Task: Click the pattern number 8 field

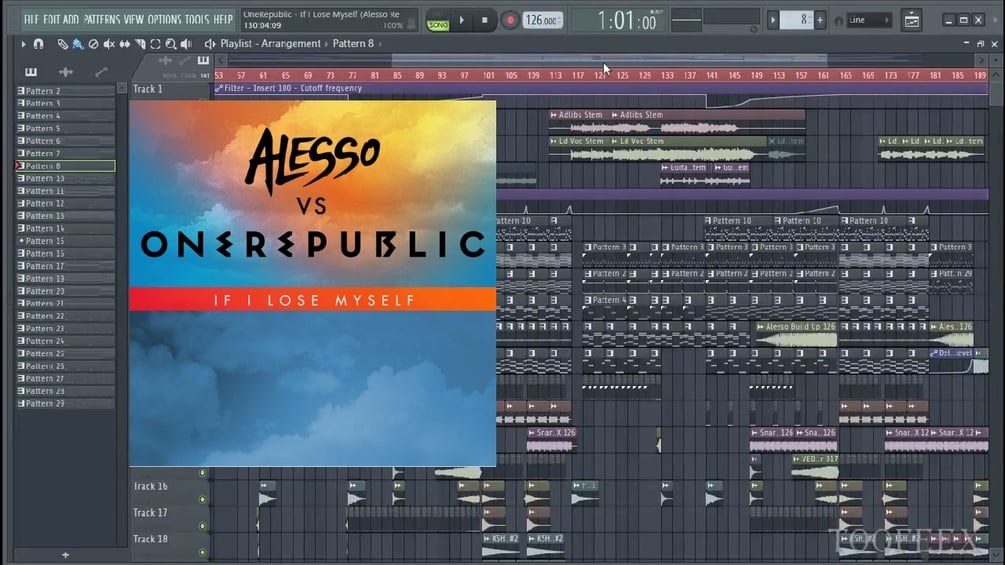Action: [x=797, y=20]
